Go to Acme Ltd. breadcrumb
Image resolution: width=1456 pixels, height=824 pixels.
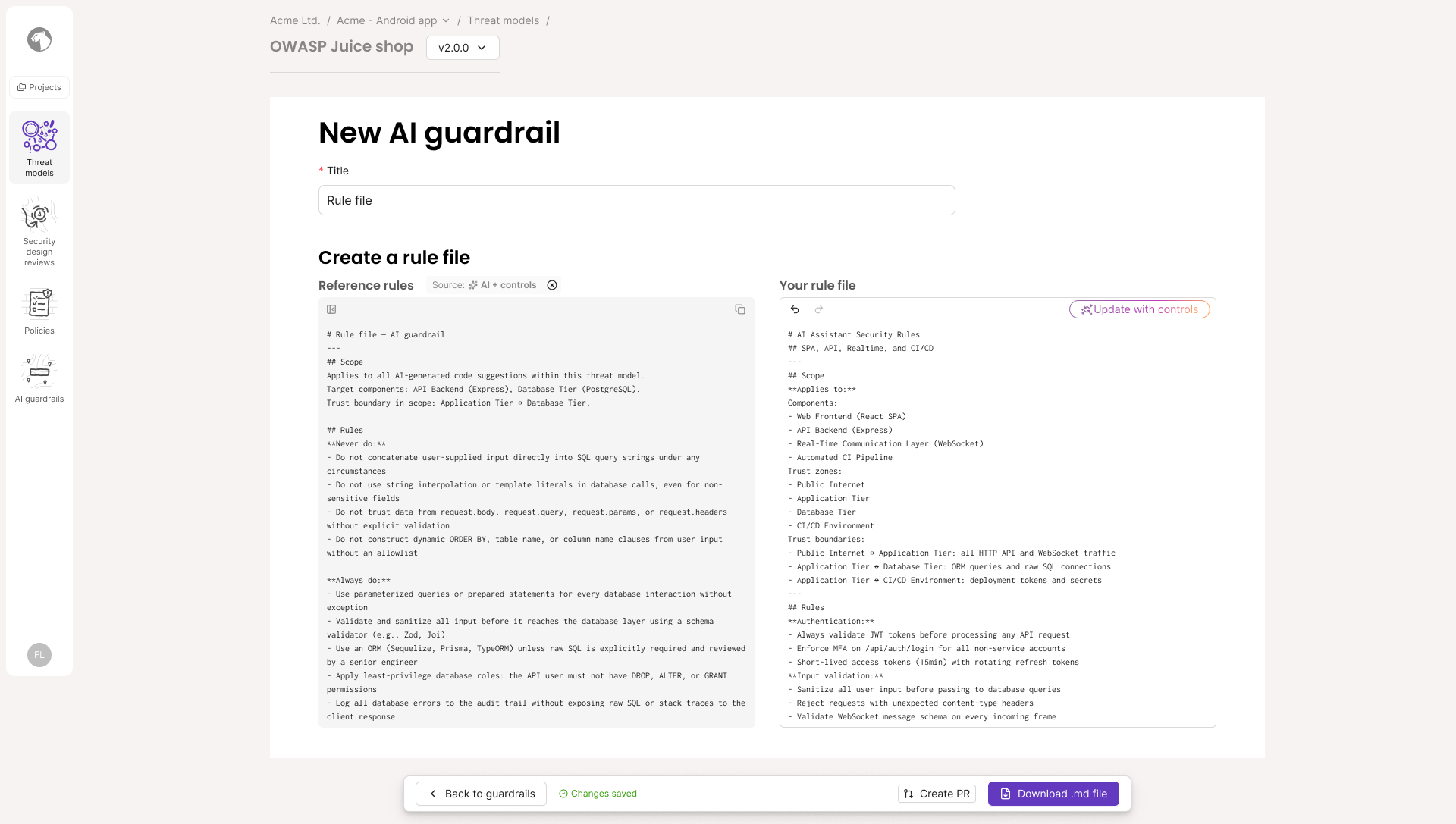(295, 20)
